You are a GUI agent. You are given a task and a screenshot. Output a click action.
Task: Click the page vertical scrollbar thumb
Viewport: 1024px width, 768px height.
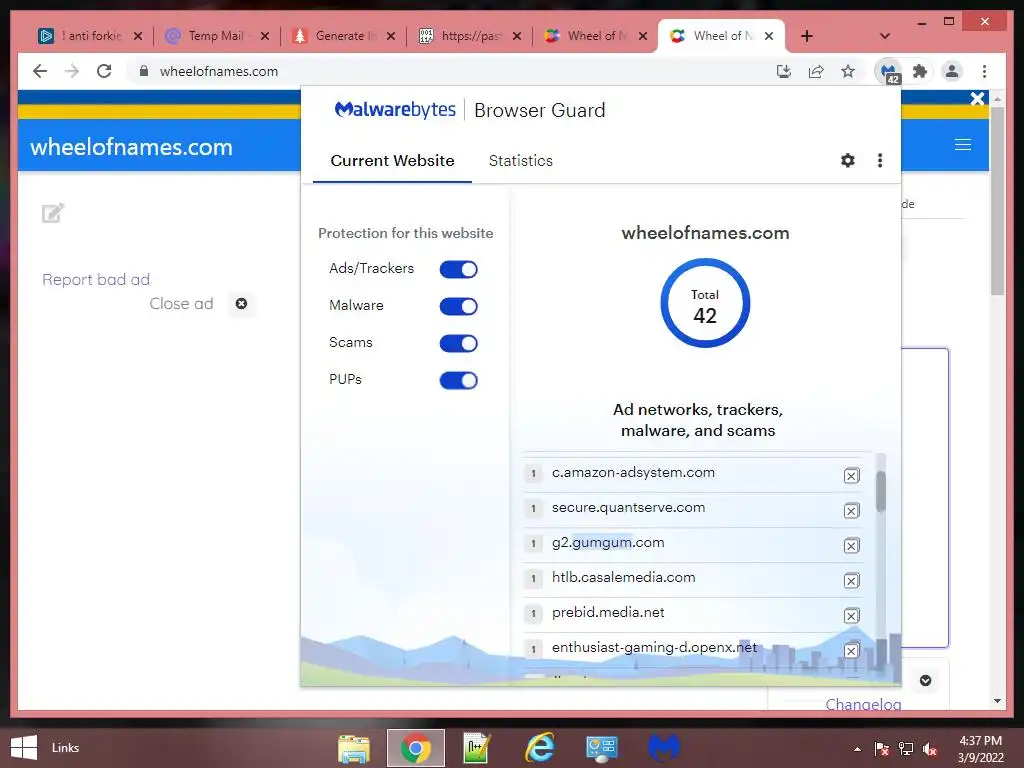997,201
